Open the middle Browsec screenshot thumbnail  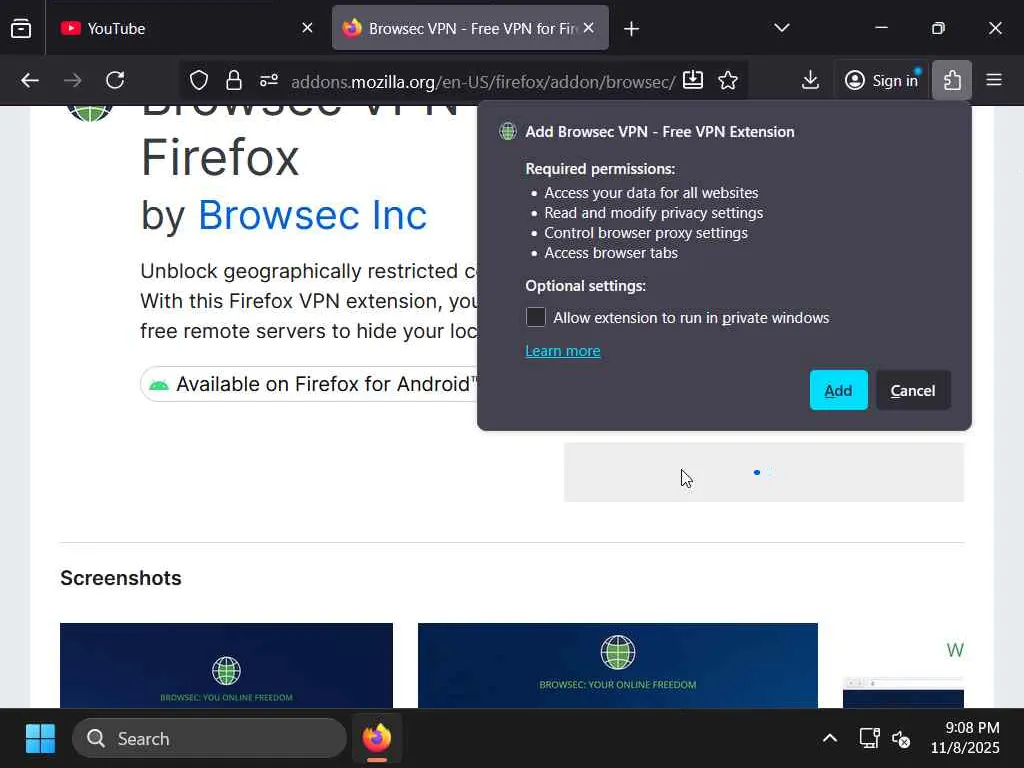coord(618,665)
